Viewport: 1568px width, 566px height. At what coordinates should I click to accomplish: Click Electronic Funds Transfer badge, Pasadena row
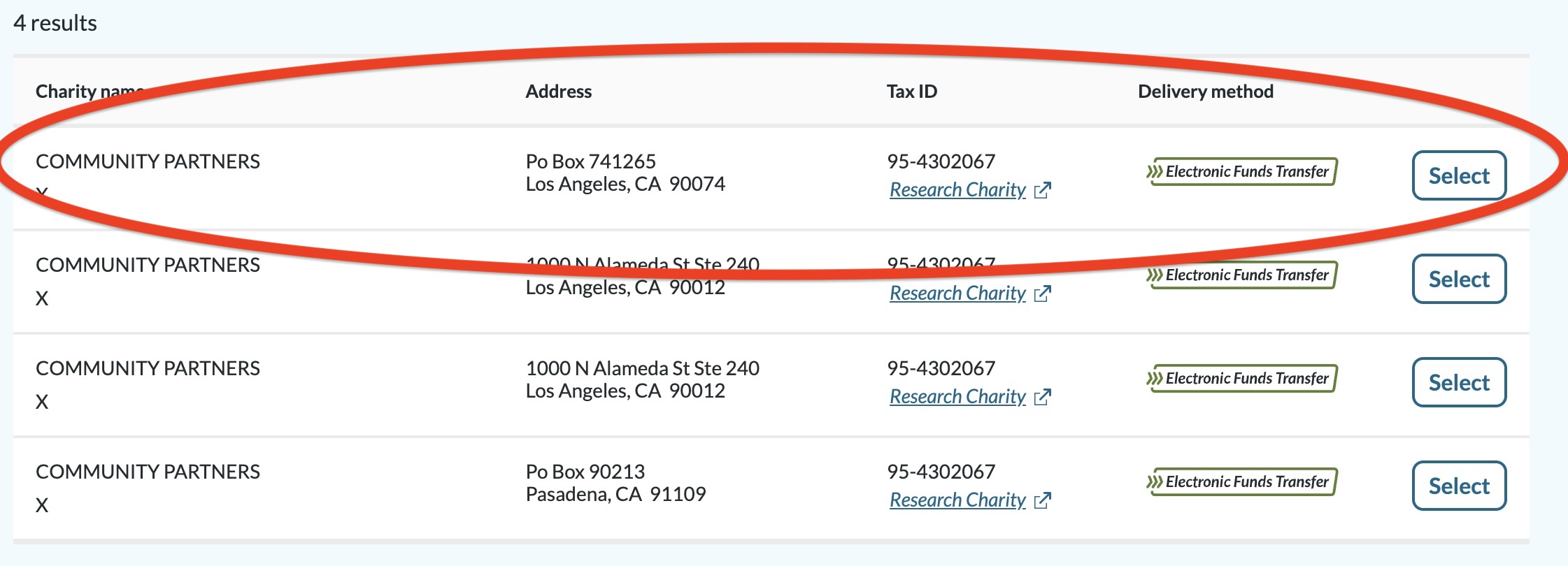coord(1241,481)
